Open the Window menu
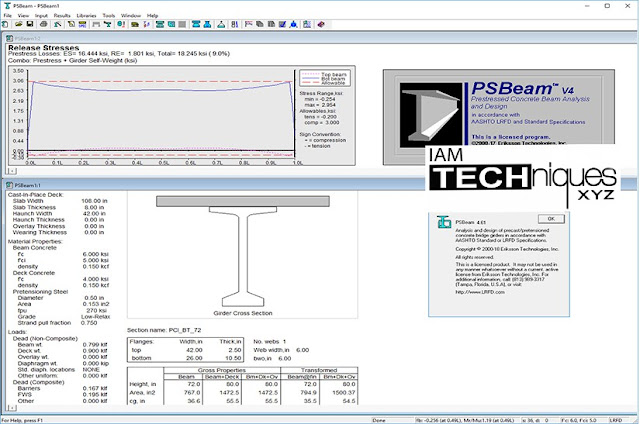The width and height of the screenshot is (640, 424). click(x=131, y=16)
